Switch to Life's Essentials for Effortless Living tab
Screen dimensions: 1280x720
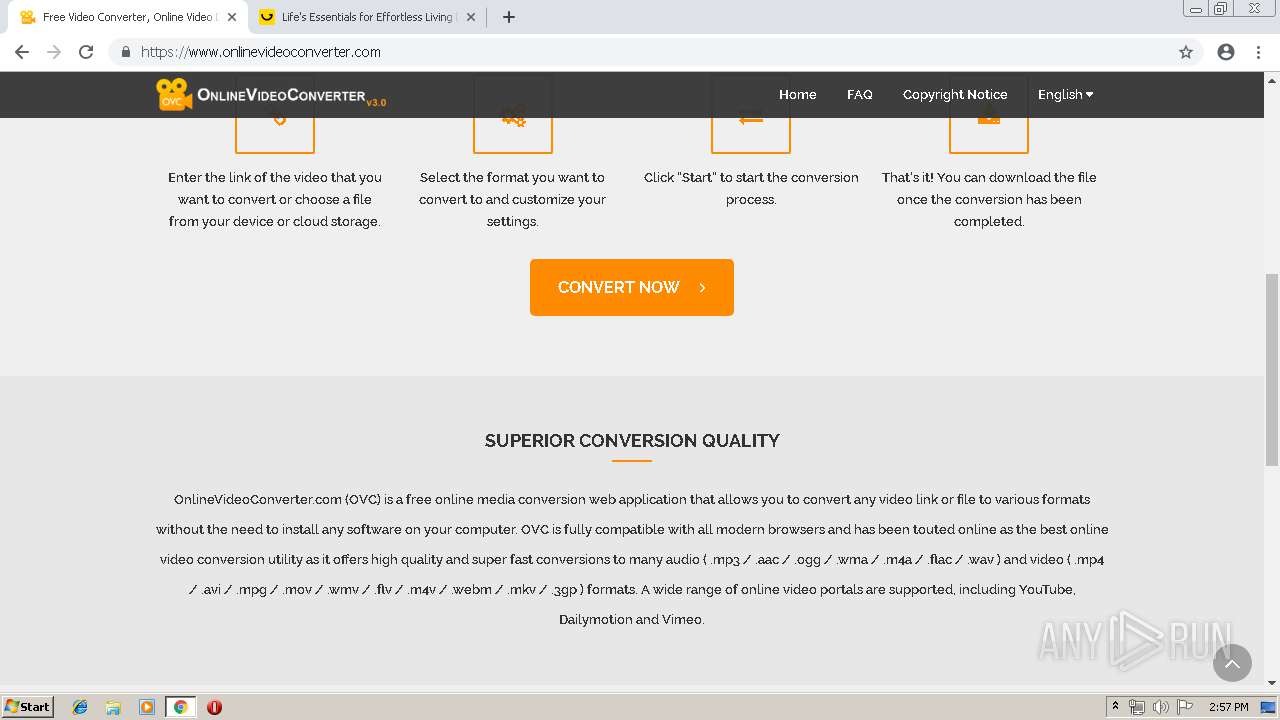(x=366, y=17)
